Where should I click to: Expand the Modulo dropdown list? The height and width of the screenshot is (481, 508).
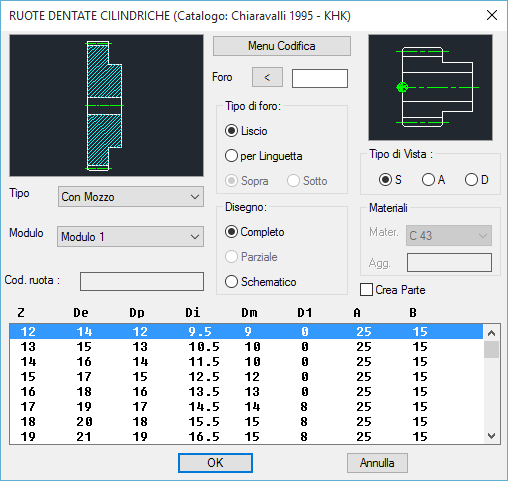coord(130,237)
